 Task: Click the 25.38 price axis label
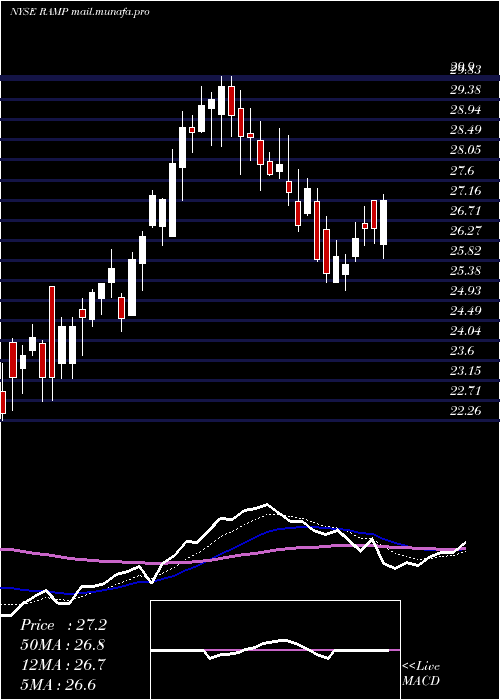click(465, 271)
